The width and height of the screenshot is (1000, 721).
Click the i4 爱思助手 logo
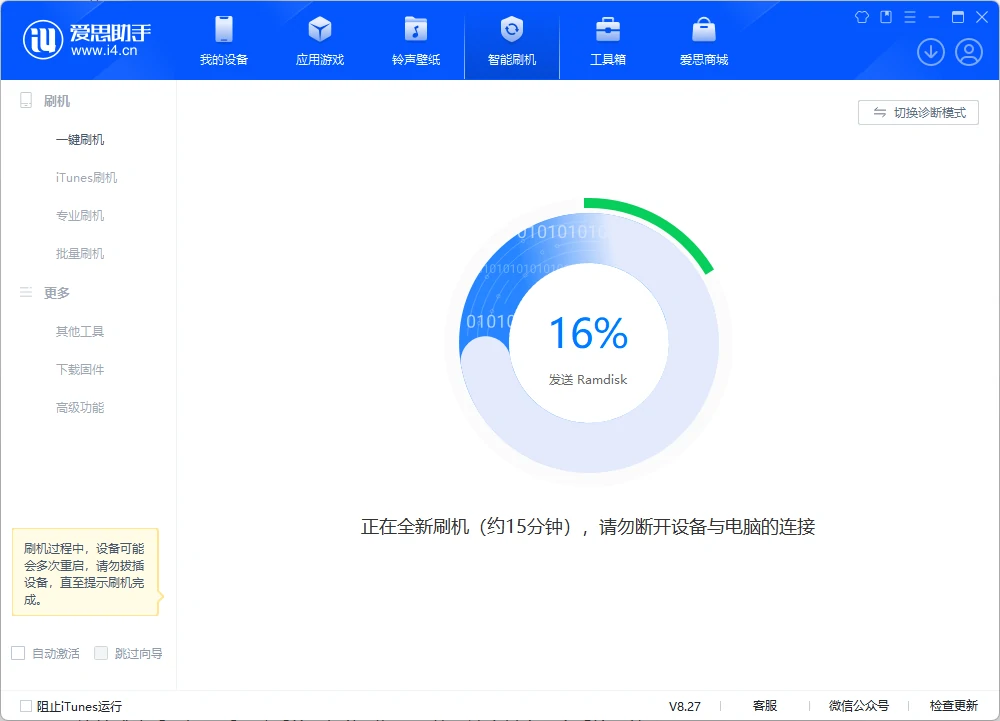87,40
